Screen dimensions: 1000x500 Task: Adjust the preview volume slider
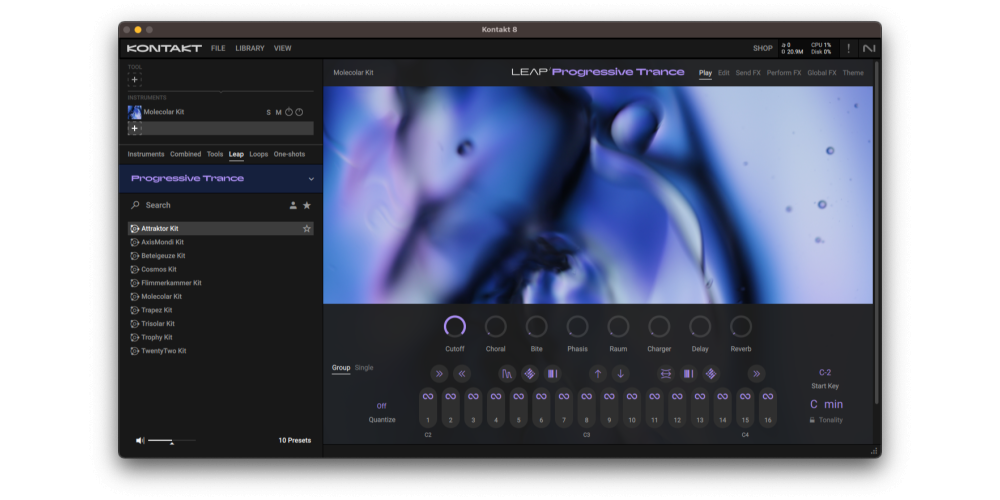(x=172, y=441)
